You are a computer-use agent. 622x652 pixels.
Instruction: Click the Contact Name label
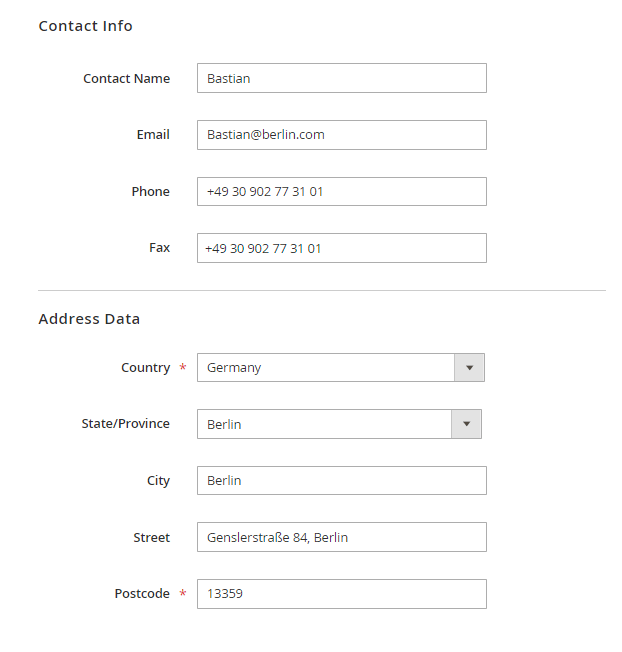pyautogui.click(x=126, y=79)
